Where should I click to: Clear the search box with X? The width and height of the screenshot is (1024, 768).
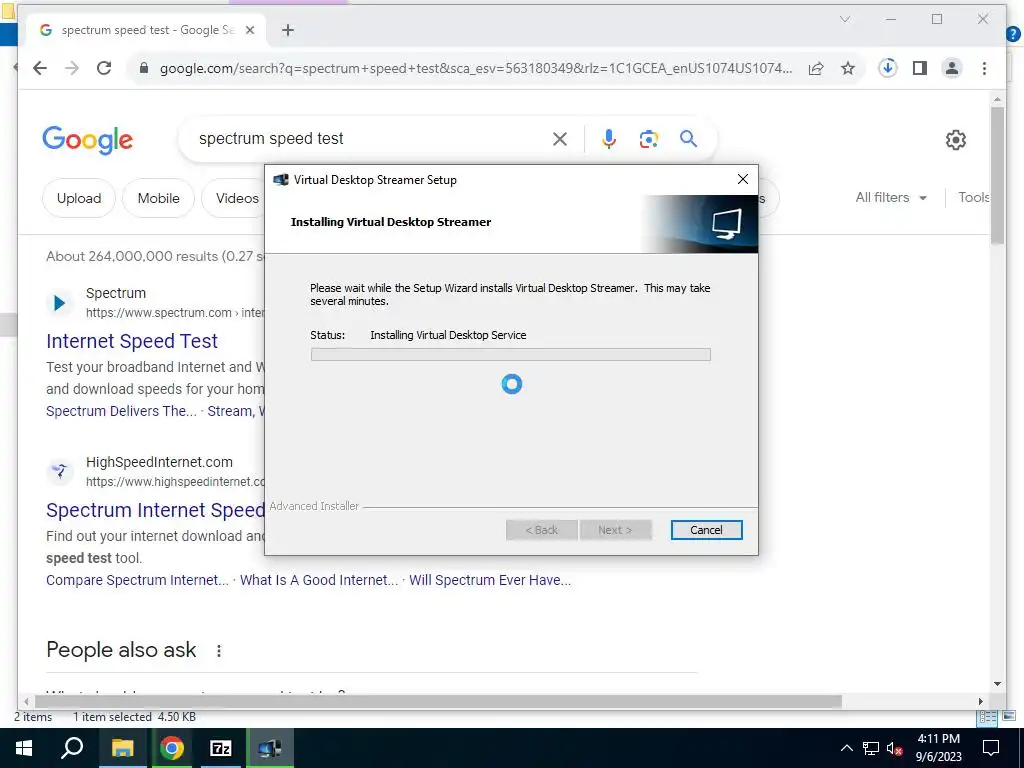point(560,138)
